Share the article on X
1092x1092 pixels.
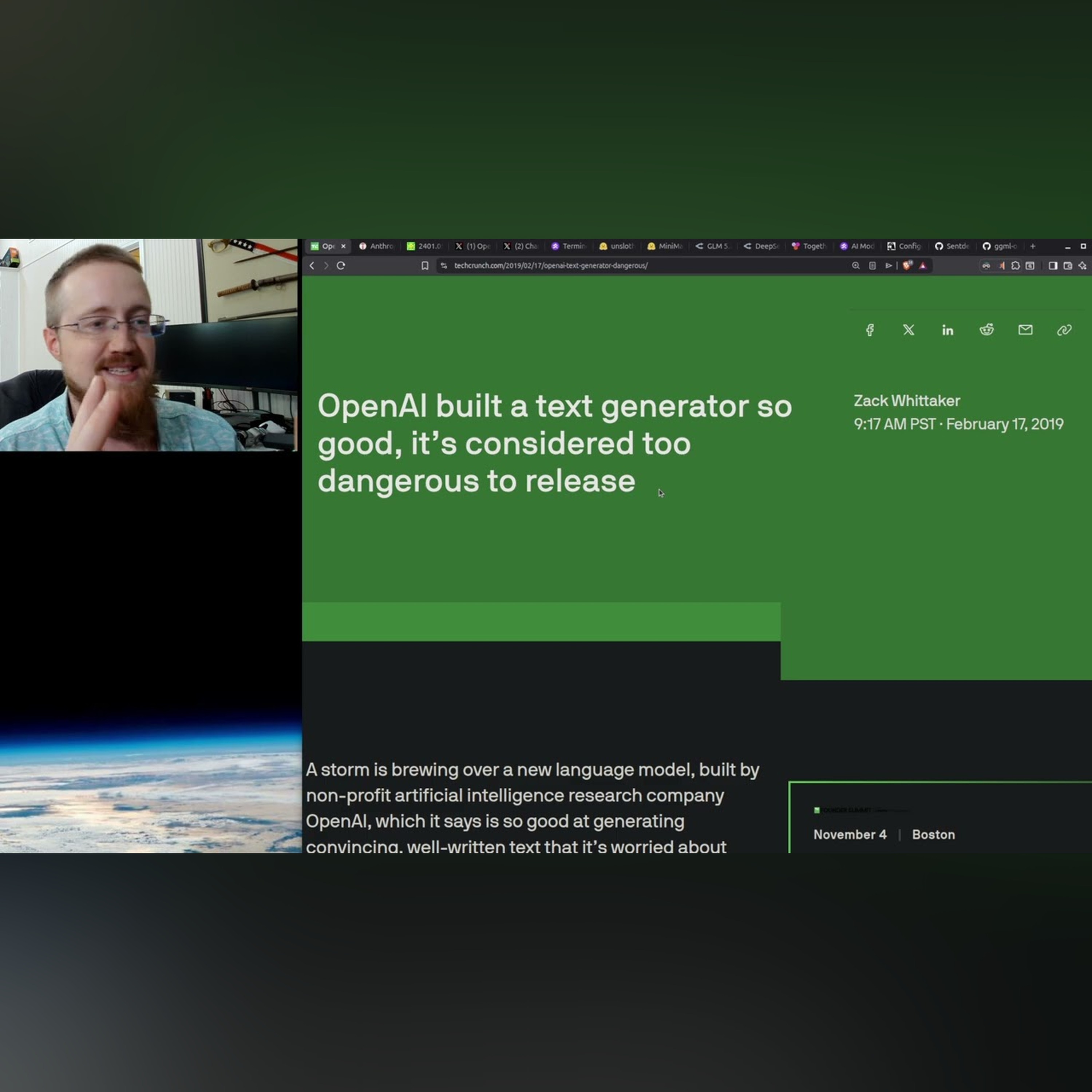(909, 330)
